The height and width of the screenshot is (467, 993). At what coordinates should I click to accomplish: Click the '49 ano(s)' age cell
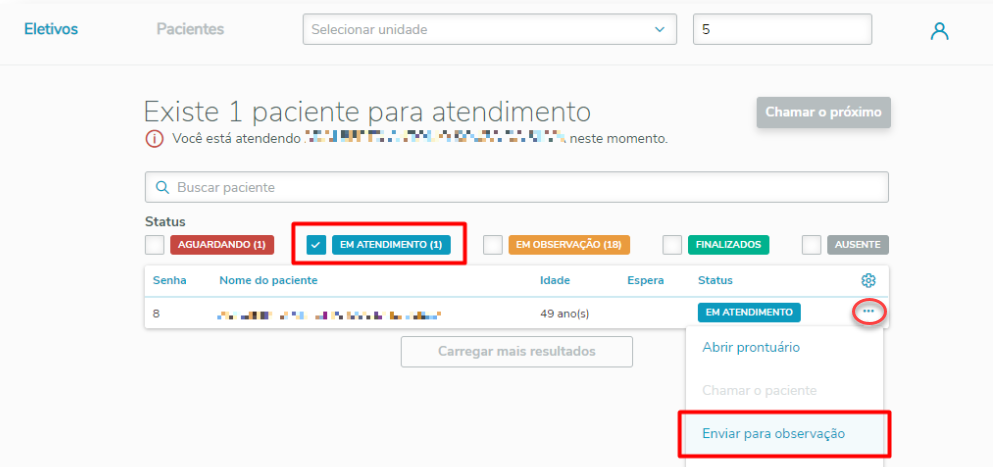click(x=565, y=313)
